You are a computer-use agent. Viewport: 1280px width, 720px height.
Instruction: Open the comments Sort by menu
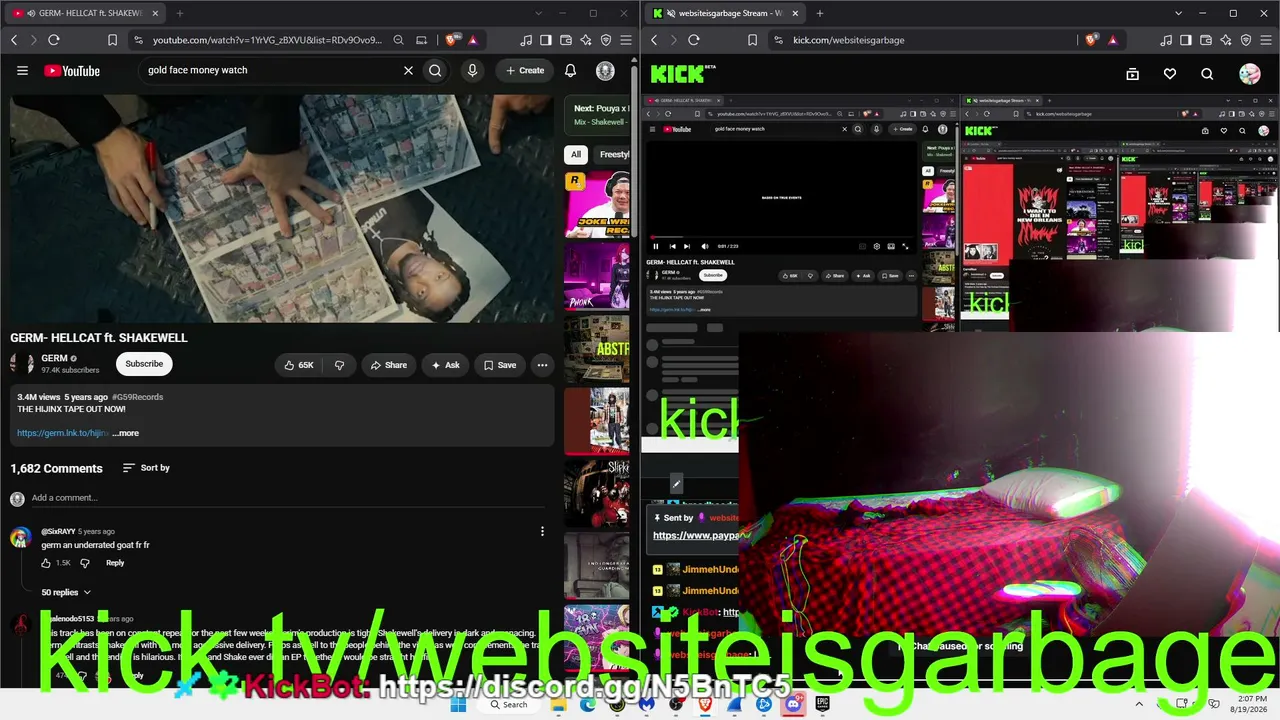coord(146,468)
